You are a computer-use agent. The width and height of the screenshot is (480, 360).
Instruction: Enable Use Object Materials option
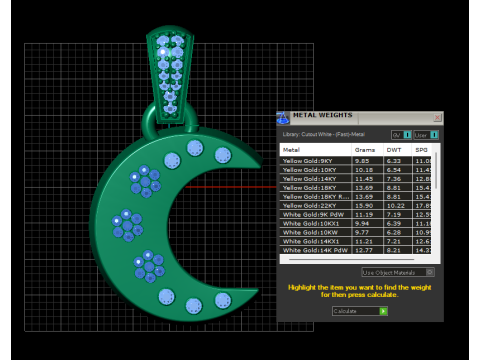point(398,272)
